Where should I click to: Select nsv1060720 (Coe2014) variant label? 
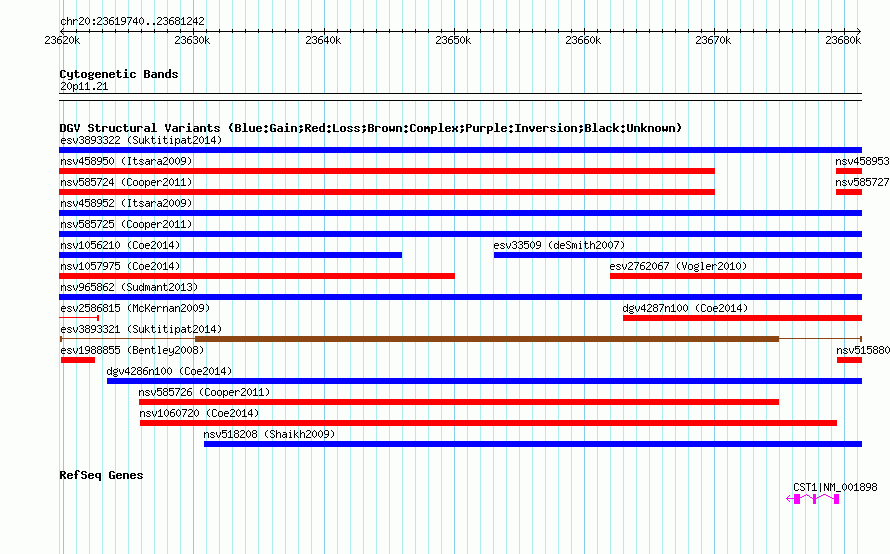(199, 413)
